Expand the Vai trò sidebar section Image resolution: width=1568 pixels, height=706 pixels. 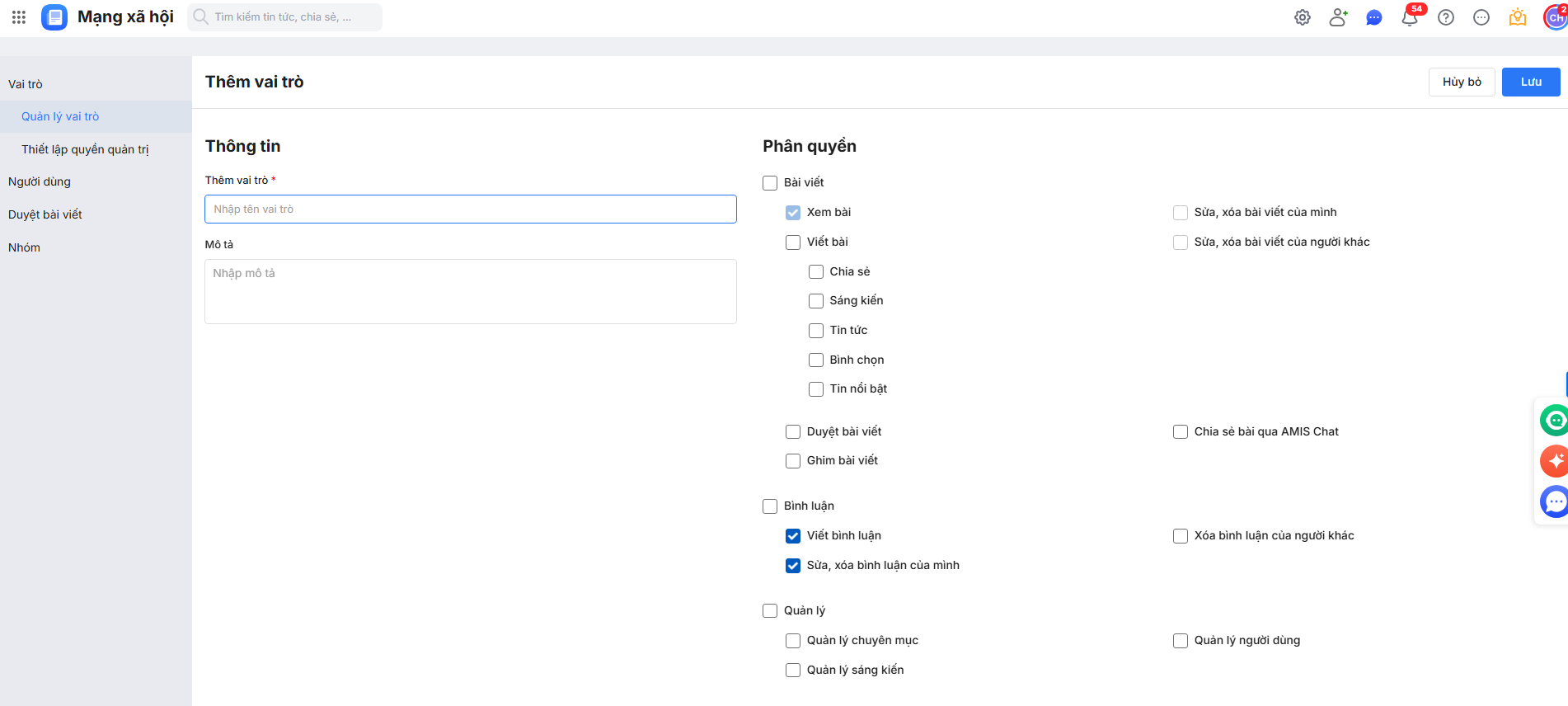[x=26, y=84]
